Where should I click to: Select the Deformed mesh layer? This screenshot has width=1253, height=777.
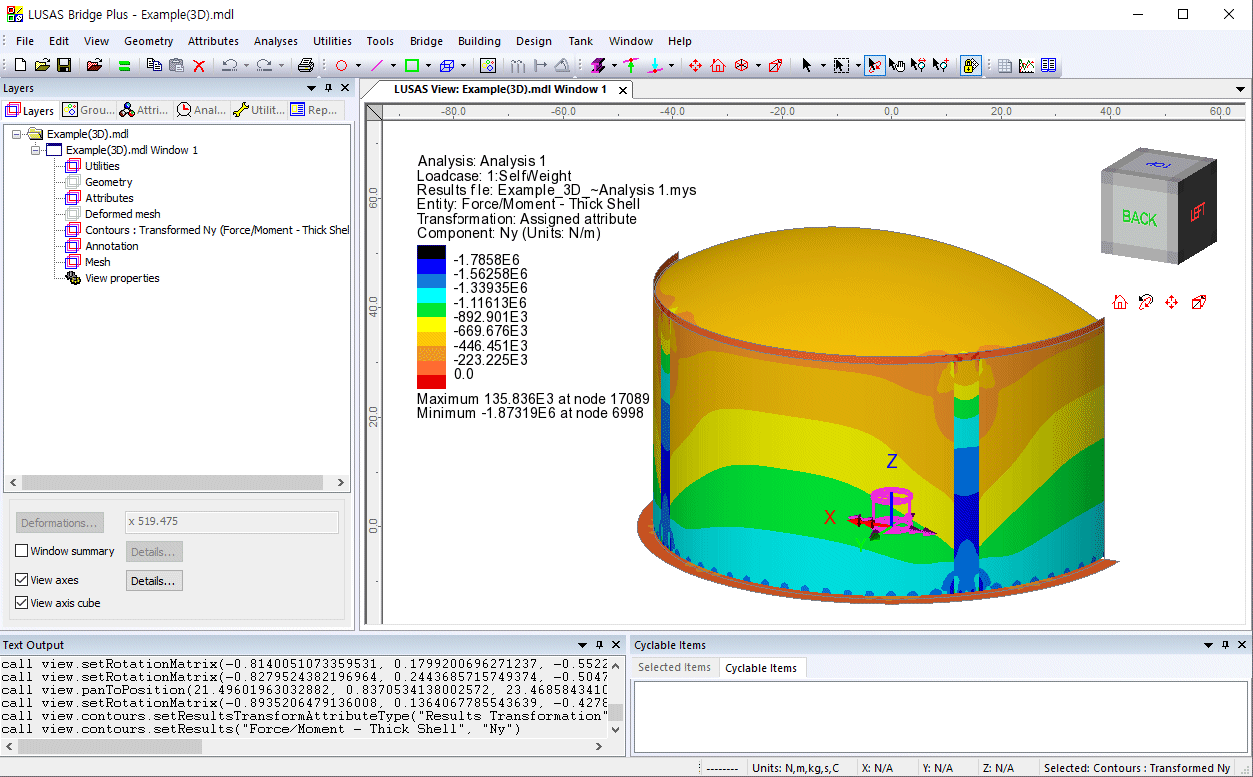click(x=122, y=214)
